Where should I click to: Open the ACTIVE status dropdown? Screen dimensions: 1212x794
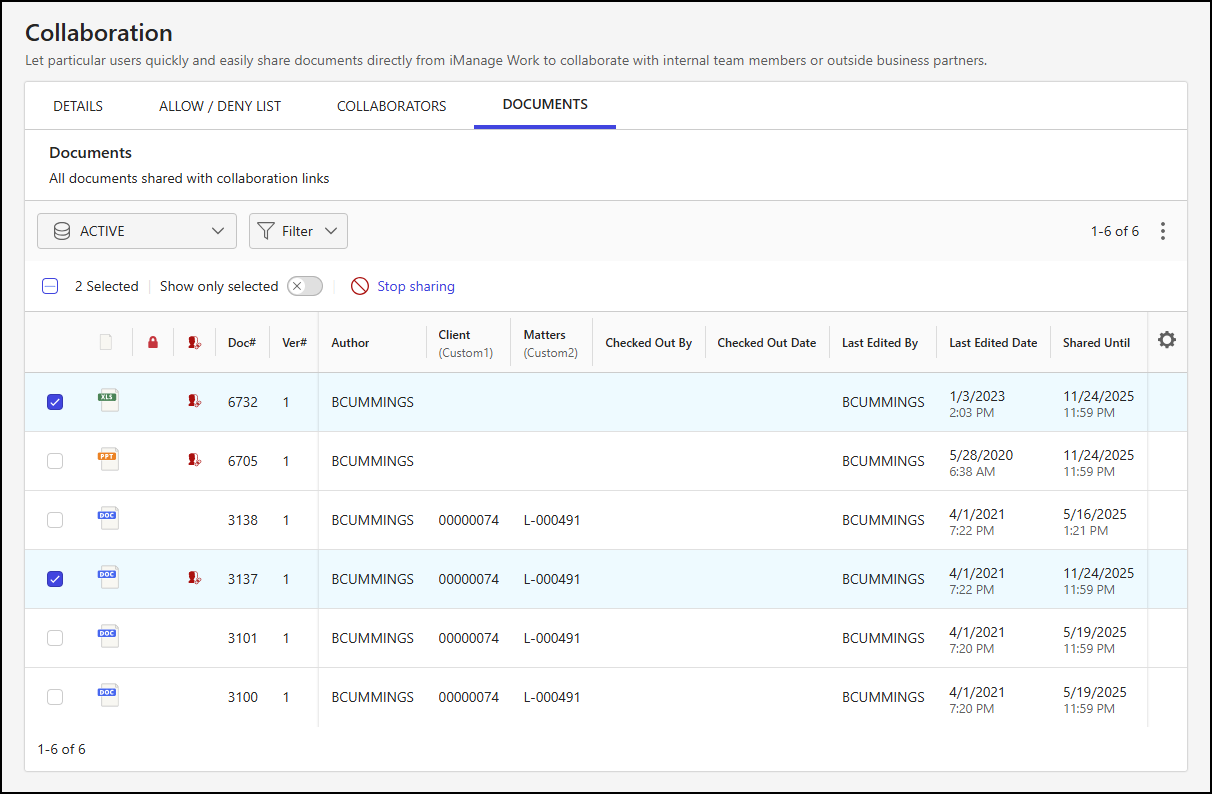tap(137, 231)
